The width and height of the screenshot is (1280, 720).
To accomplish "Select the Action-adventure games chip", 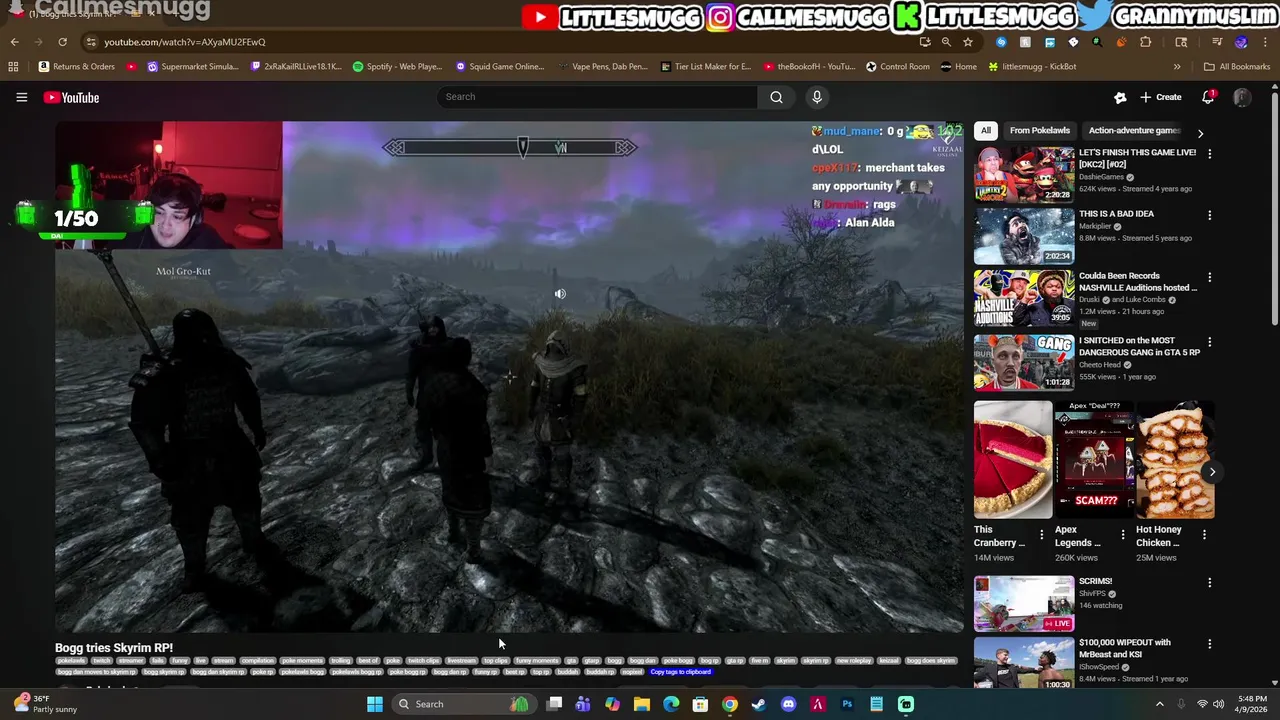I will click(1134, 130).
